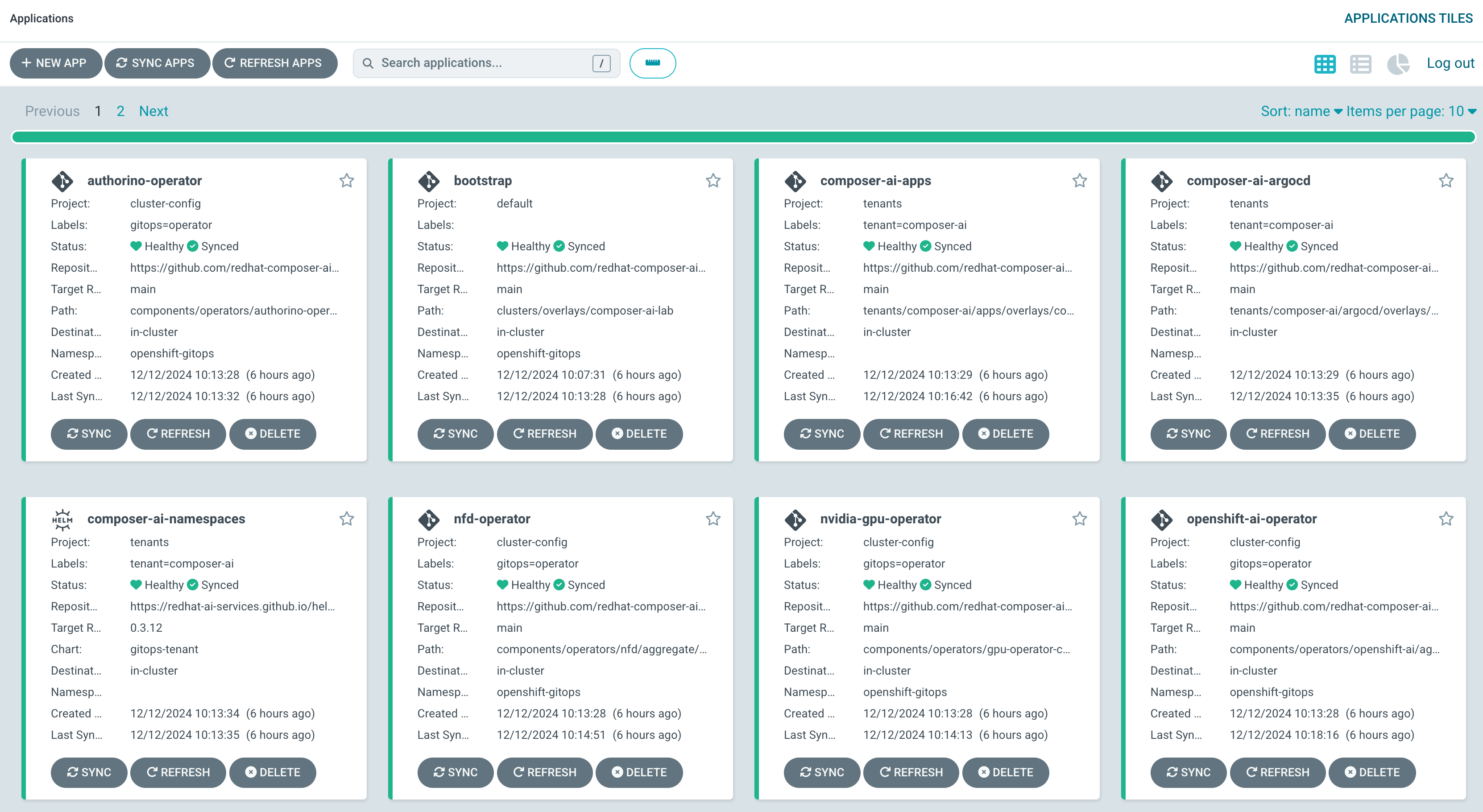Click the Applications breadcrumb
The image size is (1483, 812).
coord(41,18)
